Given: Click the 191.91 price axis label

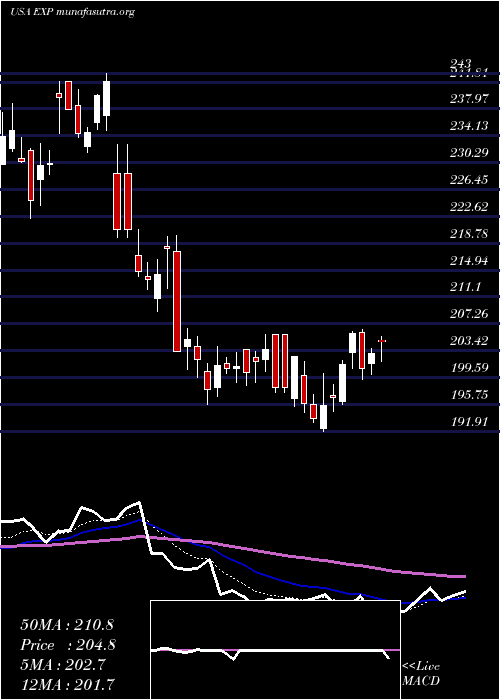Looking at the screenshot, I should [469, 421].
